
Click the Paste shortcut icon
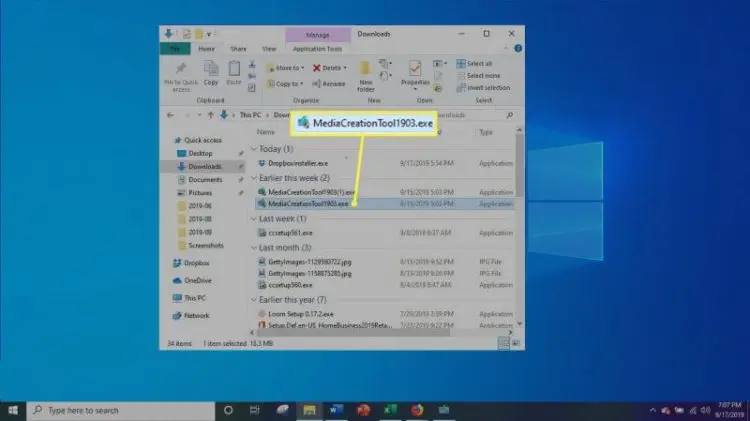(x=252, y=88)
